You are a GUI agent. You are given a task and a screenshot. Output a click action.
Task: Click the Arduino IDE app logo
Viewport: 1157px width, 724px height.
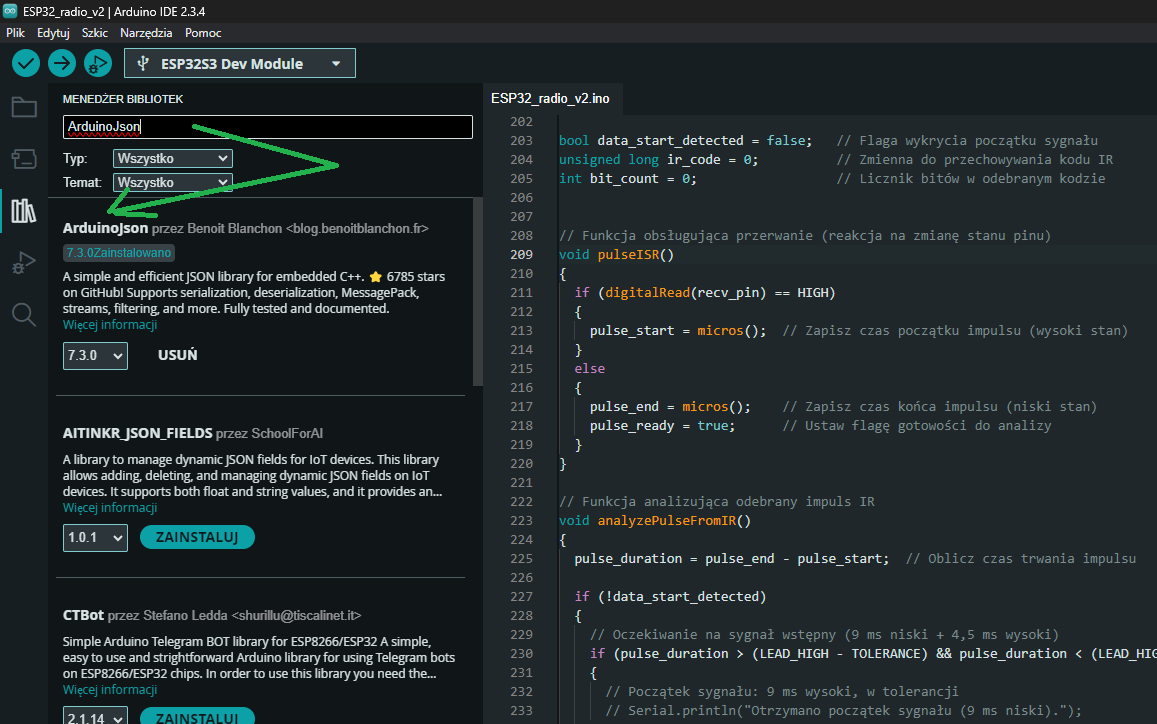point(10,11)
